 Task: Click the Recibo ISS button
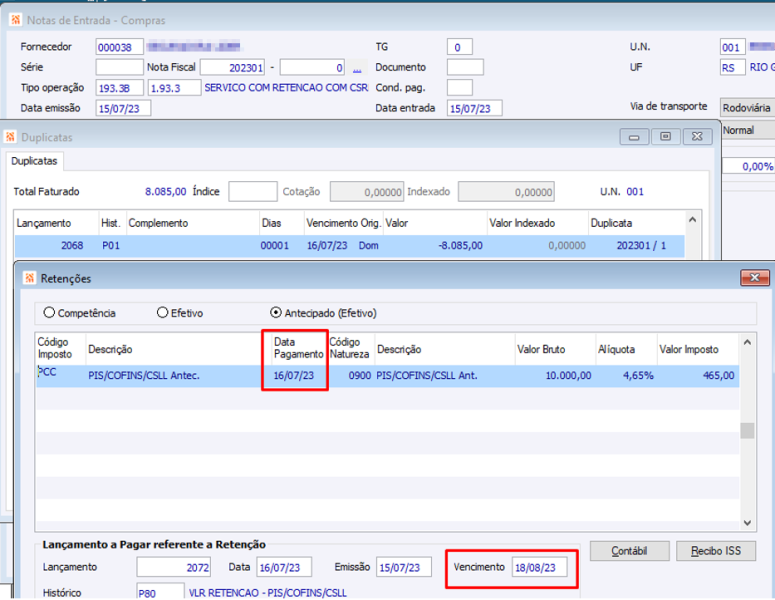715,551
